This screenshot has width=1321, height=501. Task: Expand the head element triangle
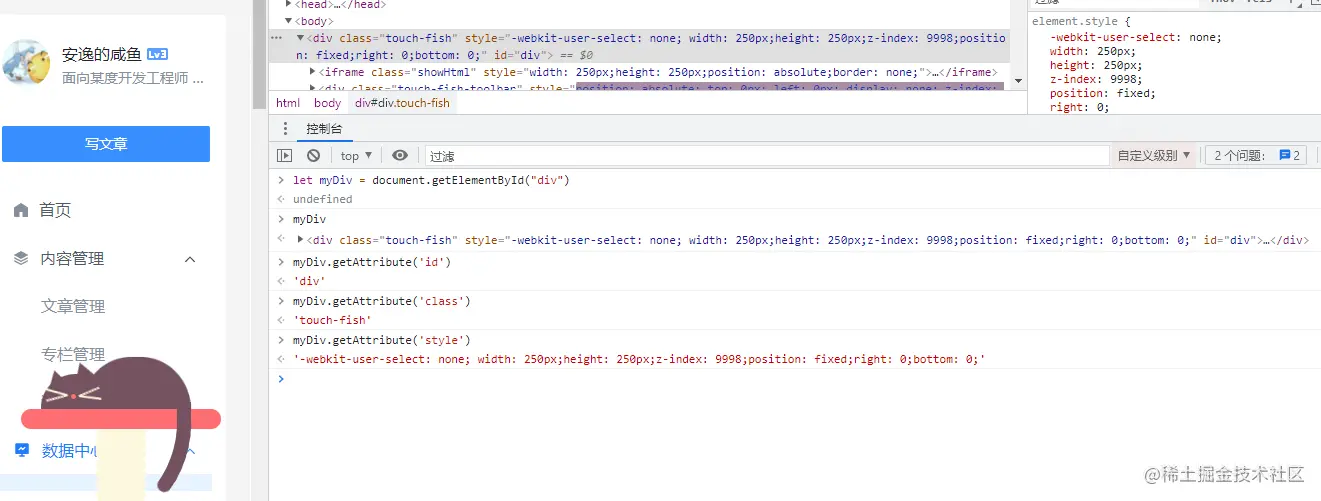click(x=289, y=5)
